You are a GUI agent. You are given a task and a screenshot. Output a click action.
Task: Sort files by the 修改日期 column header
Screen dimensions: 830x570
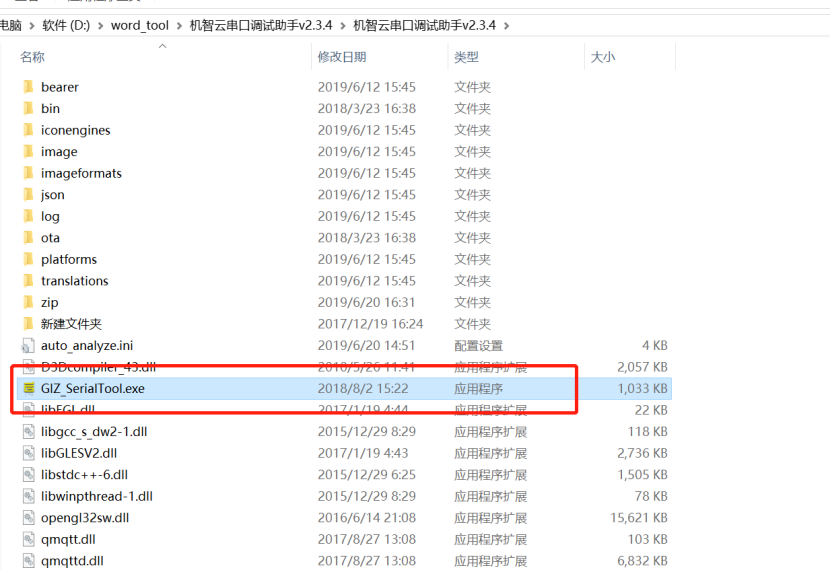tap(342, 57)
